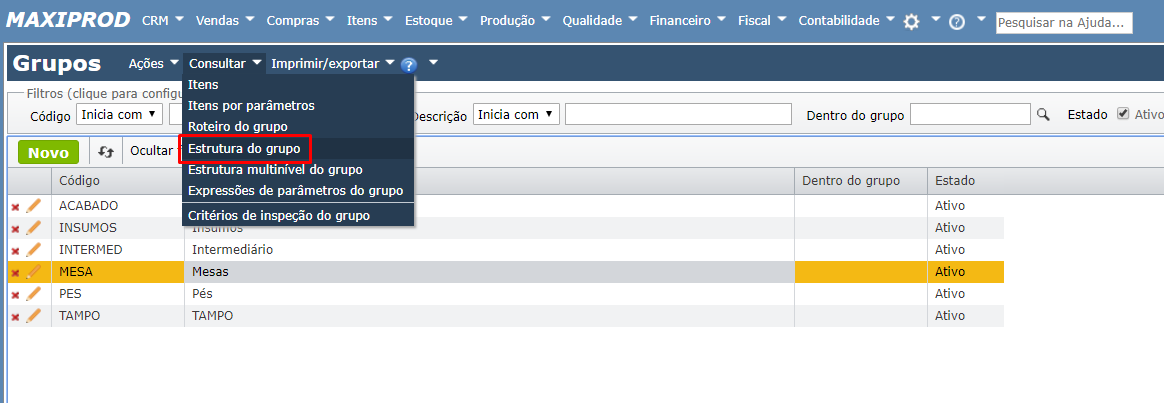Click the blue help icon in Grupos header

click(x=408, y=65)
